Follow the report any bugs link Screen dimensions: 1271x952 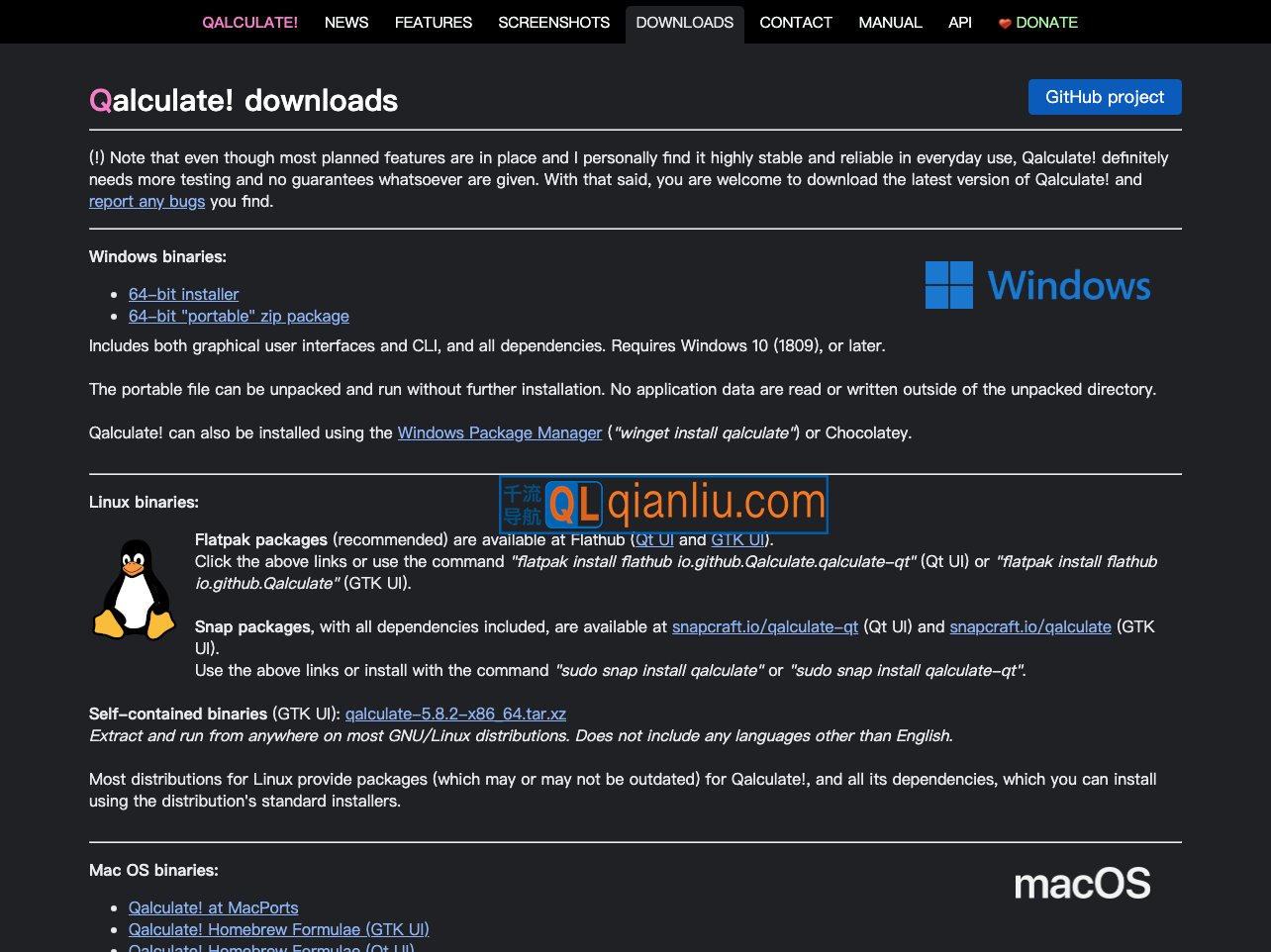pos(147,201)
